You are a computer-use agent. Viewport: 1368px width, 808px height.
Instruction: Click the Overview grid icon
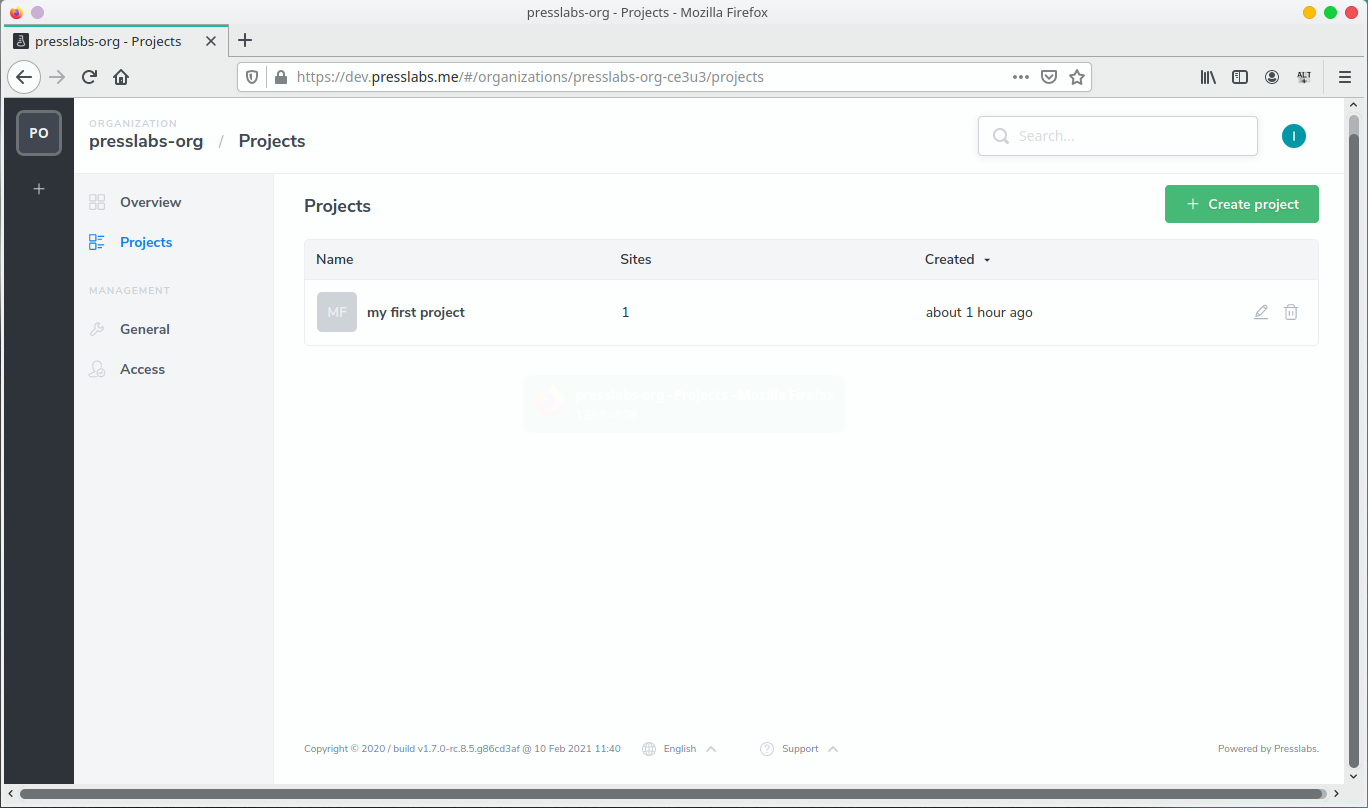coord(97,202)
